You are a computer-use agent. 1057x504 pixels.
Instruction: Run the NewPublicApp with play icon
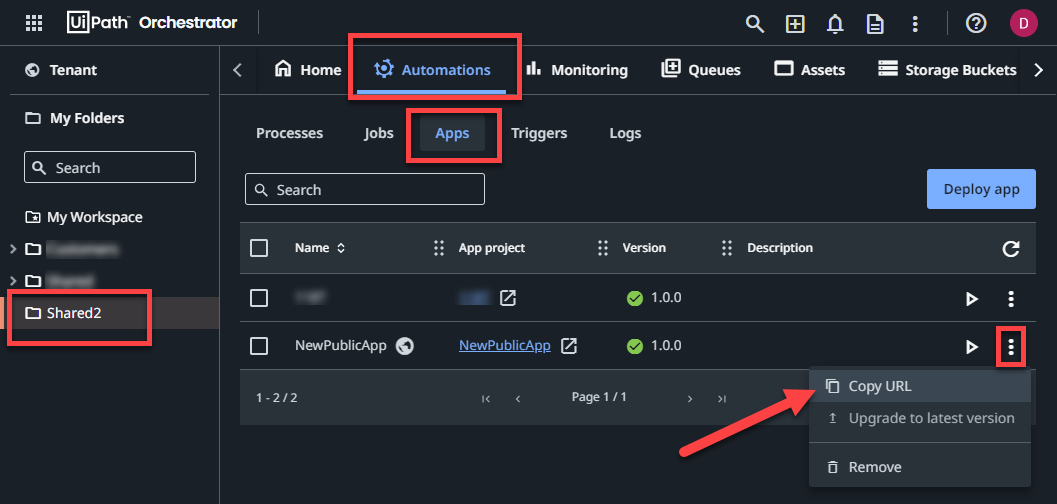pos(971,347)
